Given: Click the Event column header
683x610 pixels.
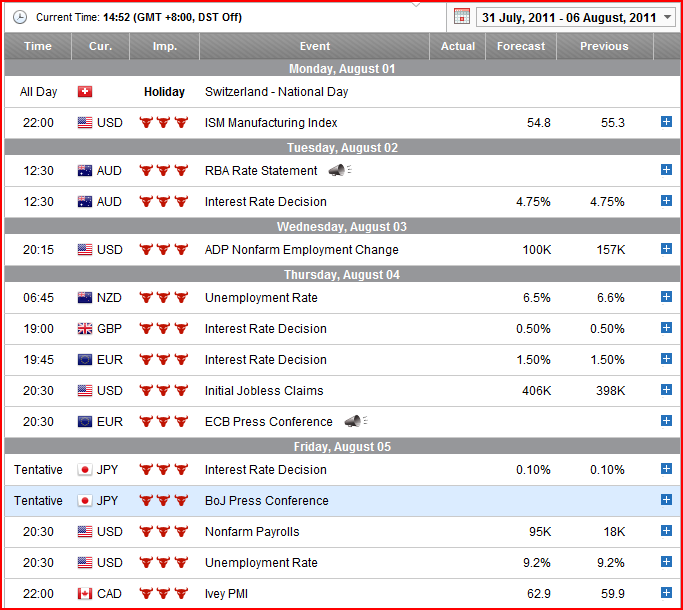Looking at the screenshot, I should coord(314,46).
